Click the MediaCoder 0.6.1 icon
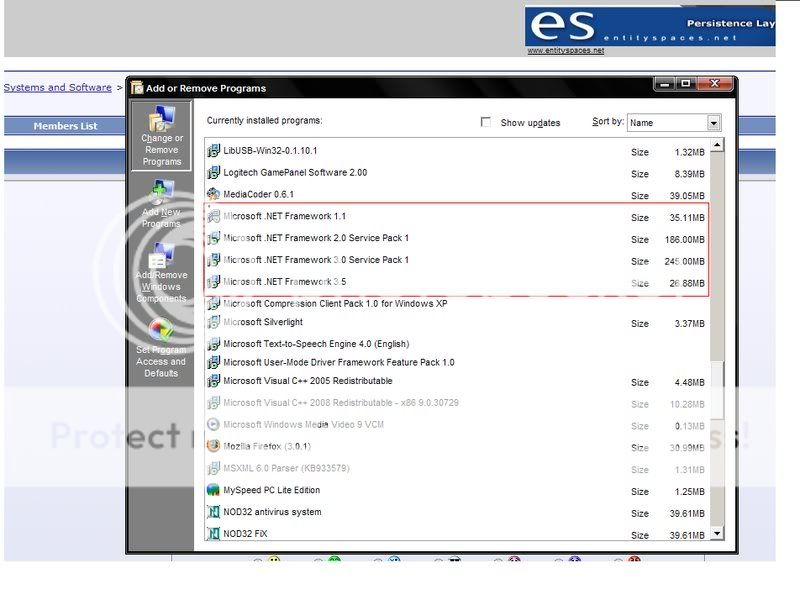The image size is (800, 605). (x=213, y=195)
